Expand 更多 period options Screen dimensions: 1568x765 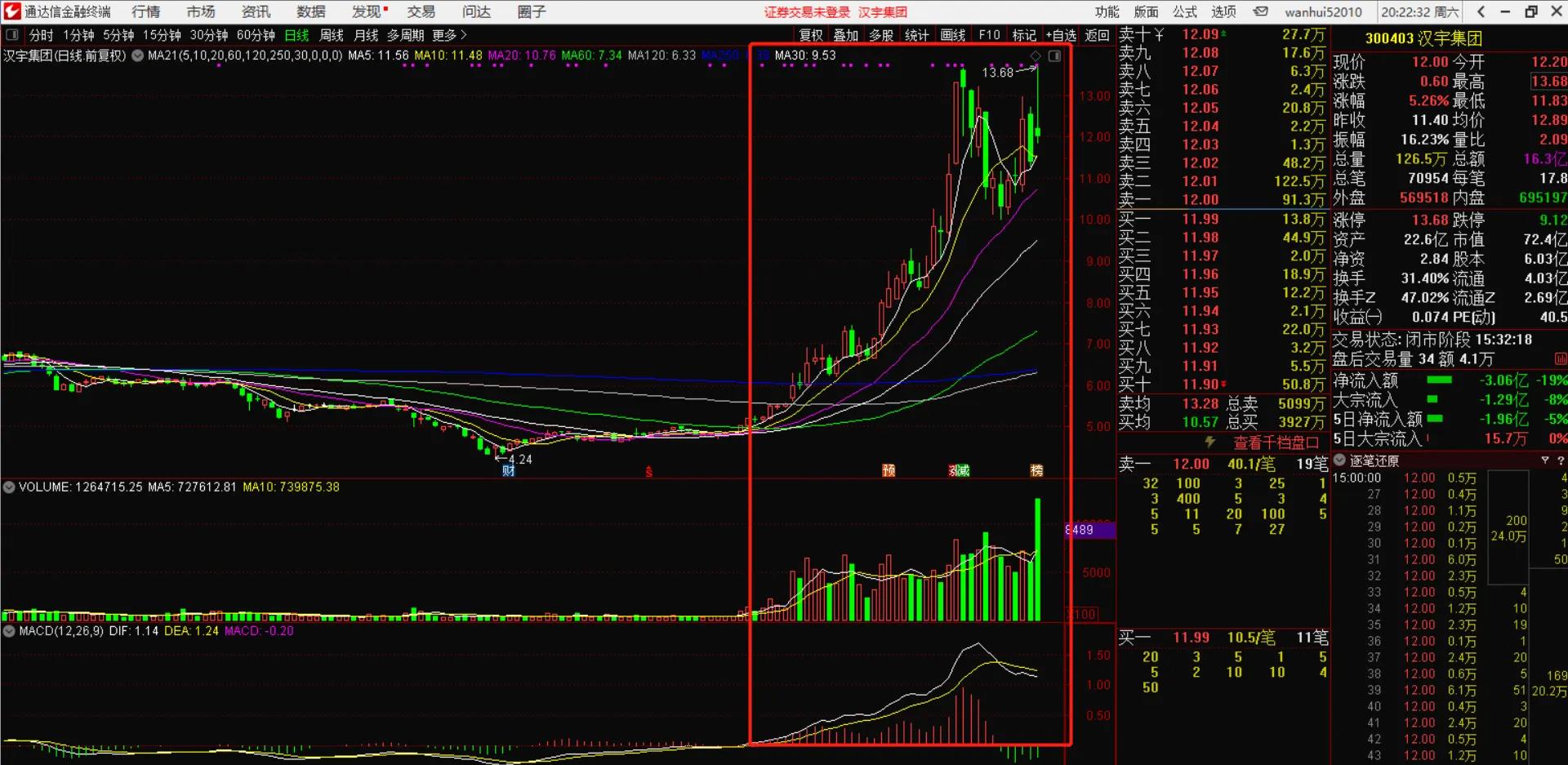(x=449, y=35)
